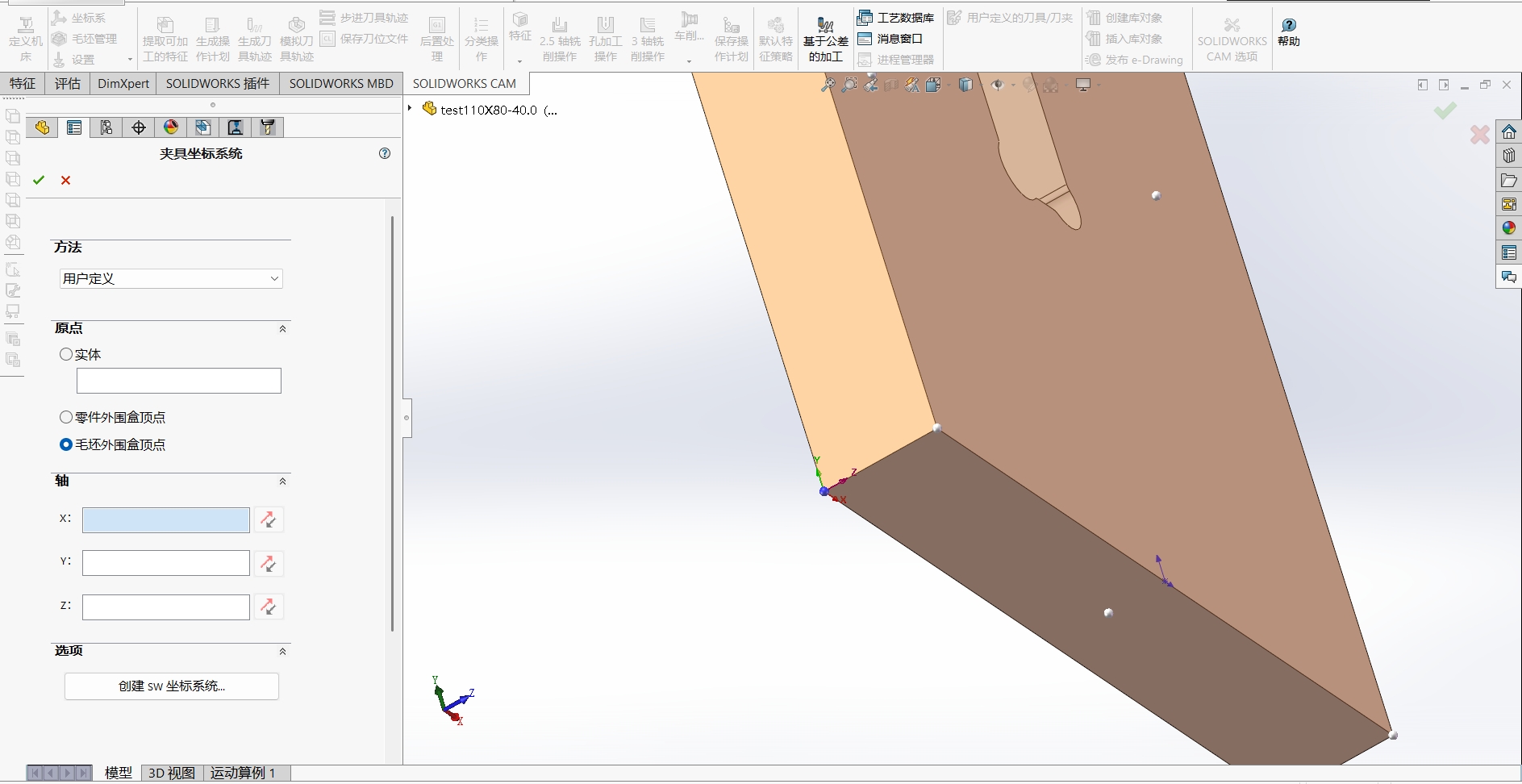Click the Zoom to Fit magnifier icon
Viewport: 1522px width, 784px height.
click(x=828, y=85)
